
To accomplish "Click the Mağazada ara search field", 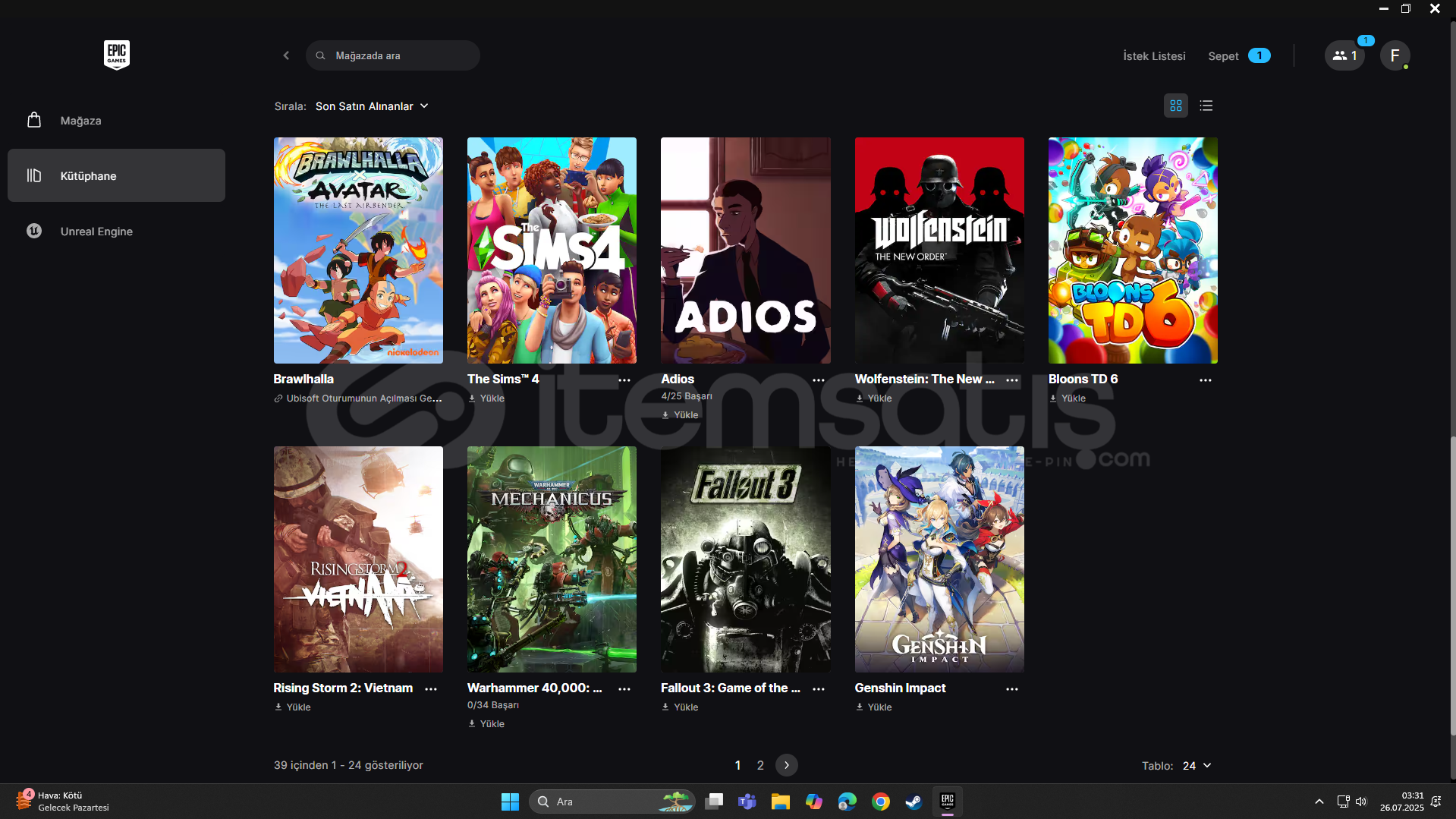I will click(393, 55).
